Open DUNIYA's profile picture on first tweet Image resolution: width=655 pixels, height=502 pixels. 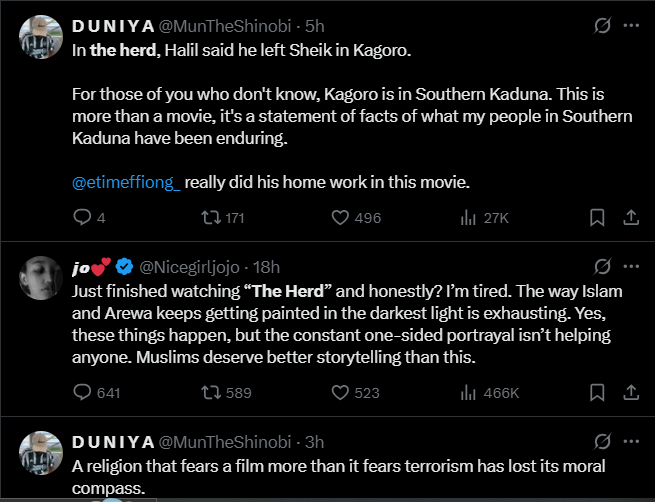coord(41,36)
